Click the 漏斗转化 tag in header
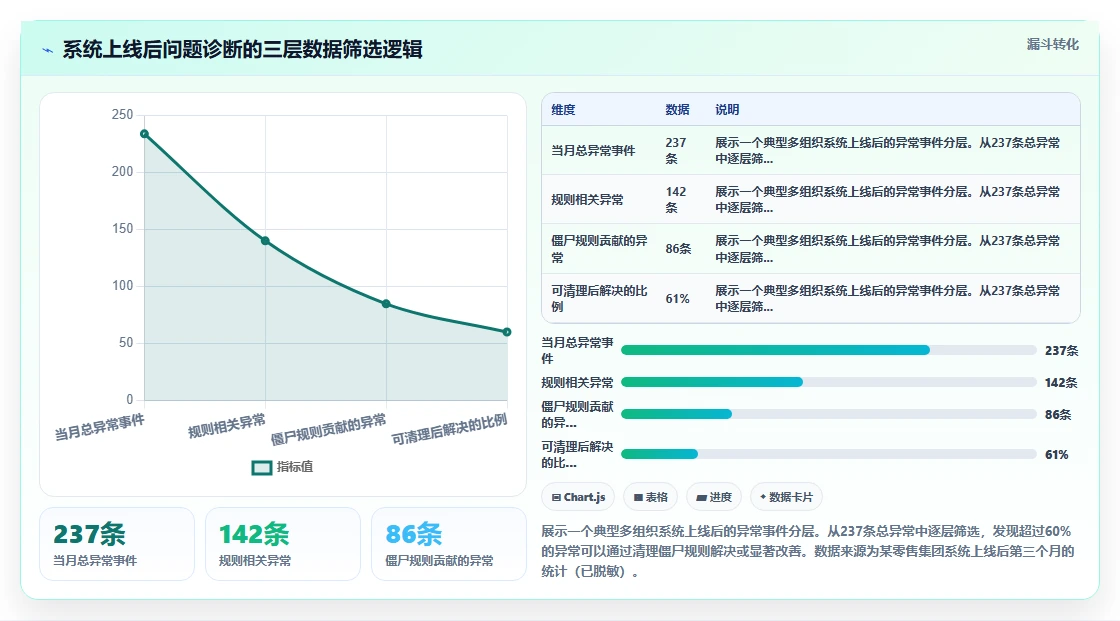1120x621 pixels. pos(1052,44)
